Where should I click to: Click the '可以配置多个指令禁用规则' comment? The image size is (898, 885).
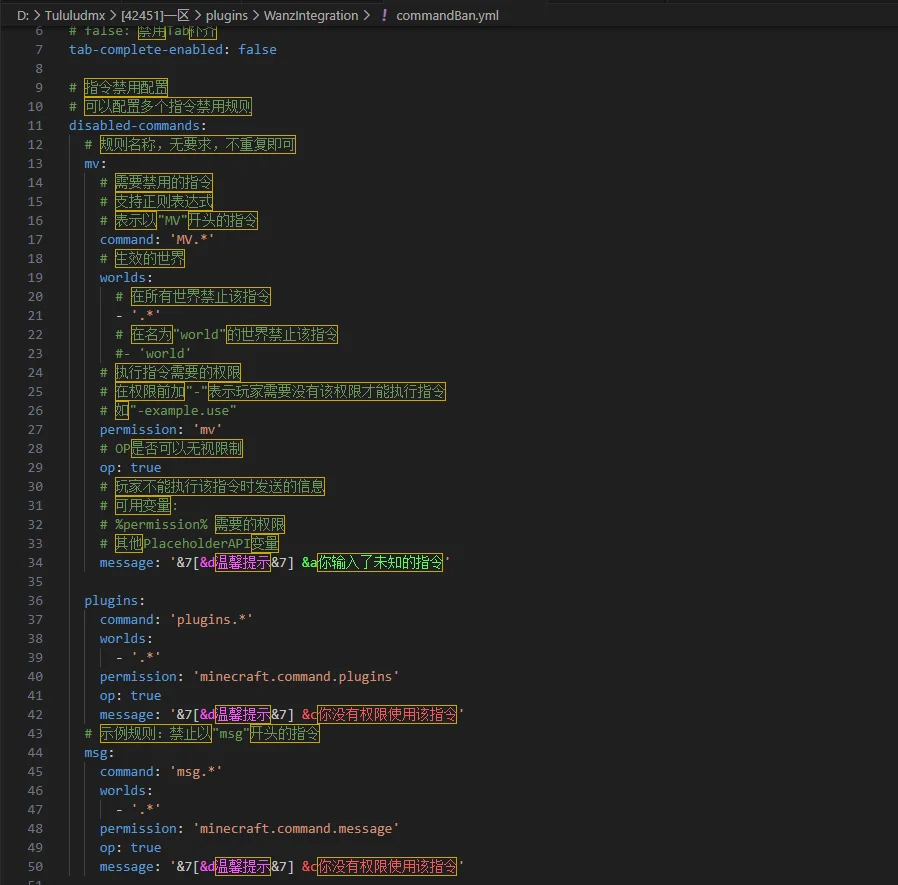[168, 107]
